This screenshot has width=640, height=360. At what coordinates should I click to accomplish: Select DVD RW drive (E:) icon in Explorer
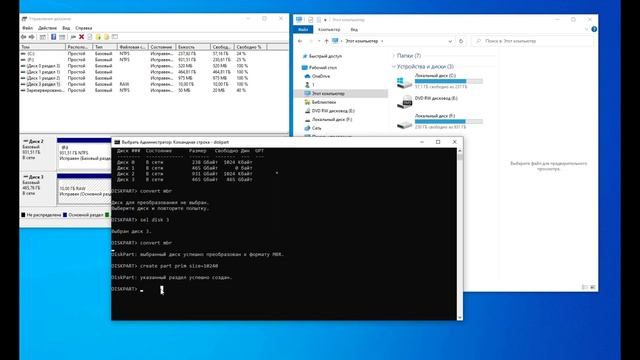(404, 102)
